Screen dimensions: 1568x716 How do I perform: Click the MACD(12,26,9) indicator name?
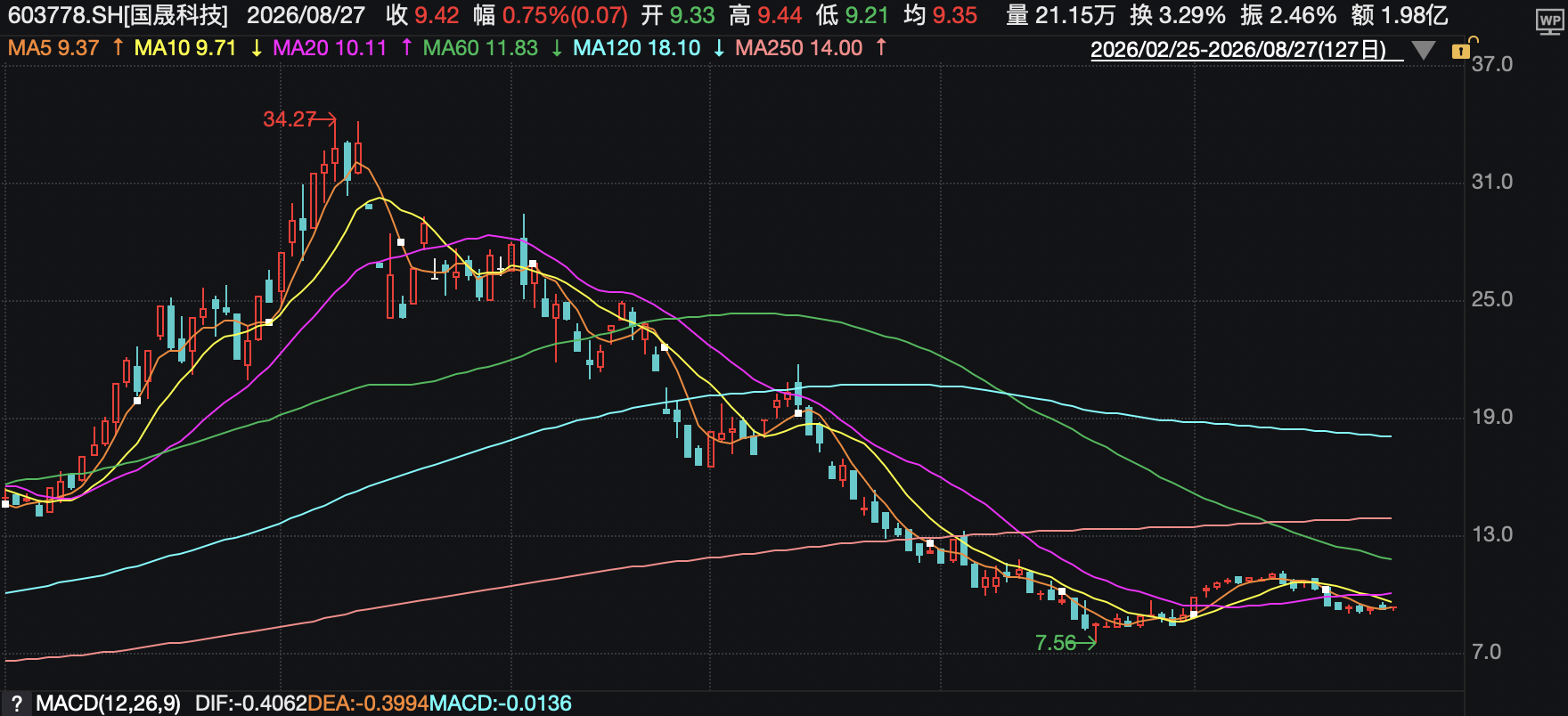click(x=108, y=704)
